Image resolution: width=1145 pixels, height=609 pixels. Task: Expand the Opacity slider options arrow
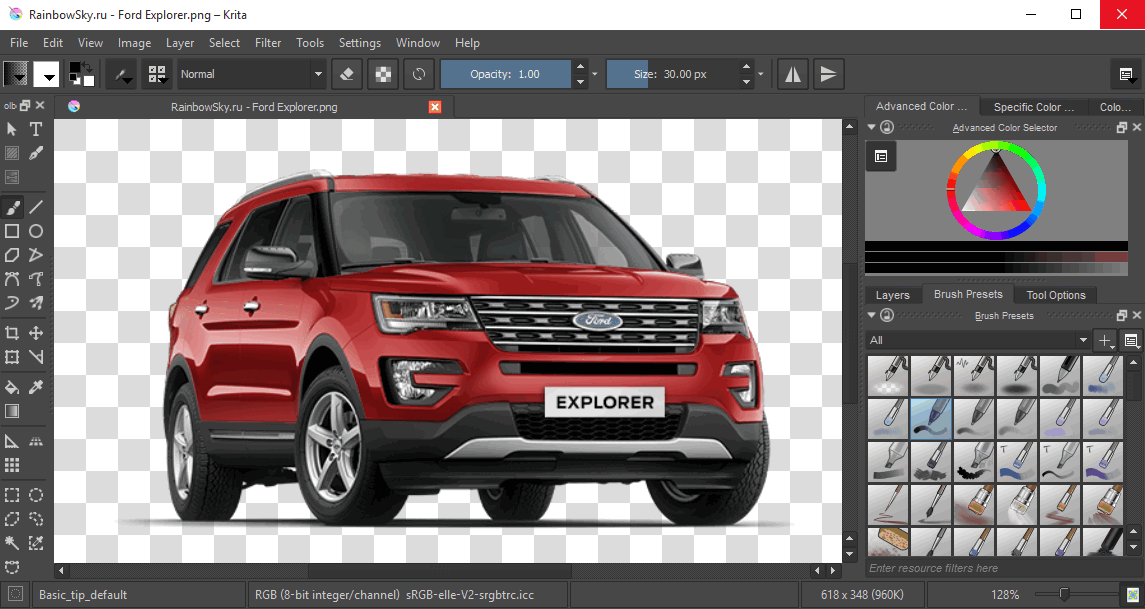click(x=594, y=74)
